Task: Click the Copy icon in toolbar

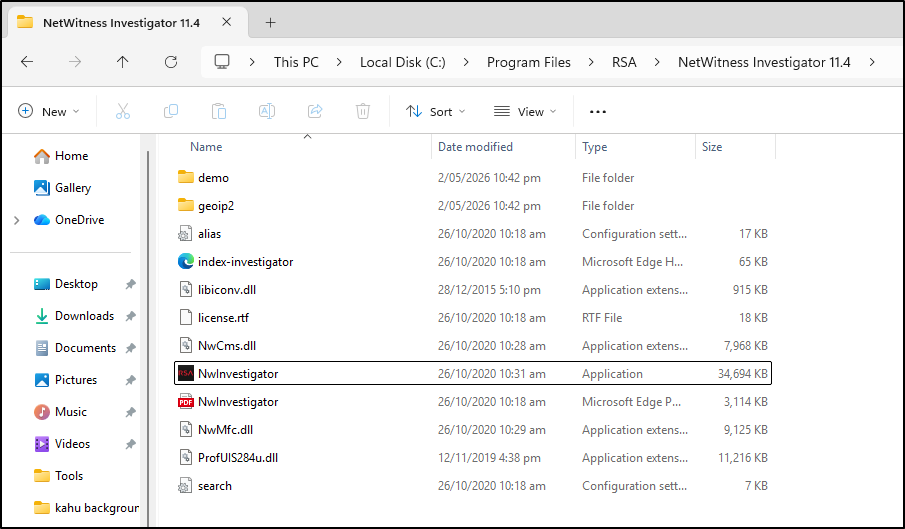Action: point(171,111)
